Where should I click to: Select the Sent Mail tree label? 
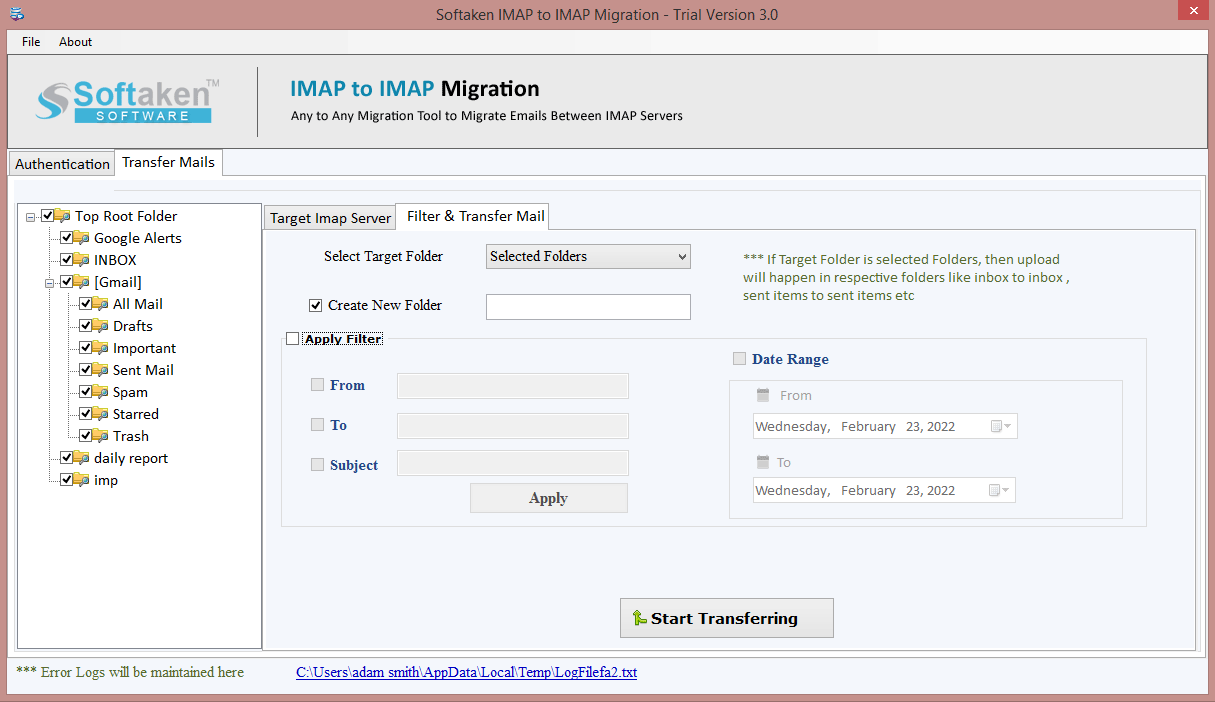tap(143, 370)
